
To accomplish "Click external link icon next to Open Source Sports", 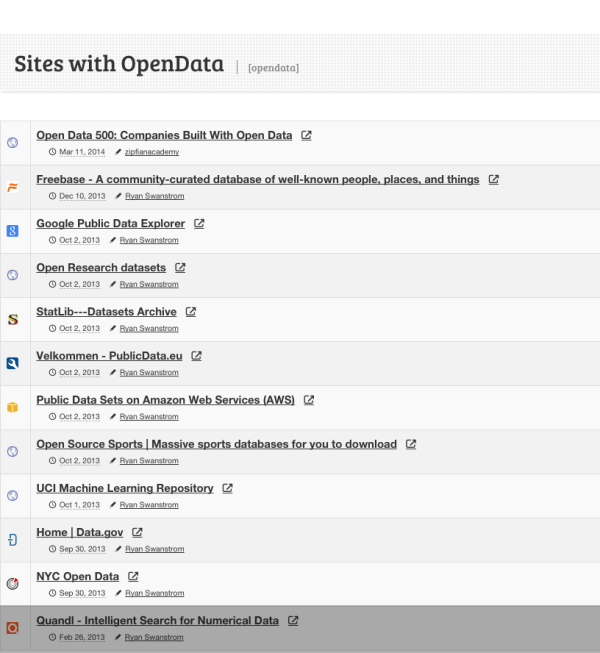I will point(410,445).
